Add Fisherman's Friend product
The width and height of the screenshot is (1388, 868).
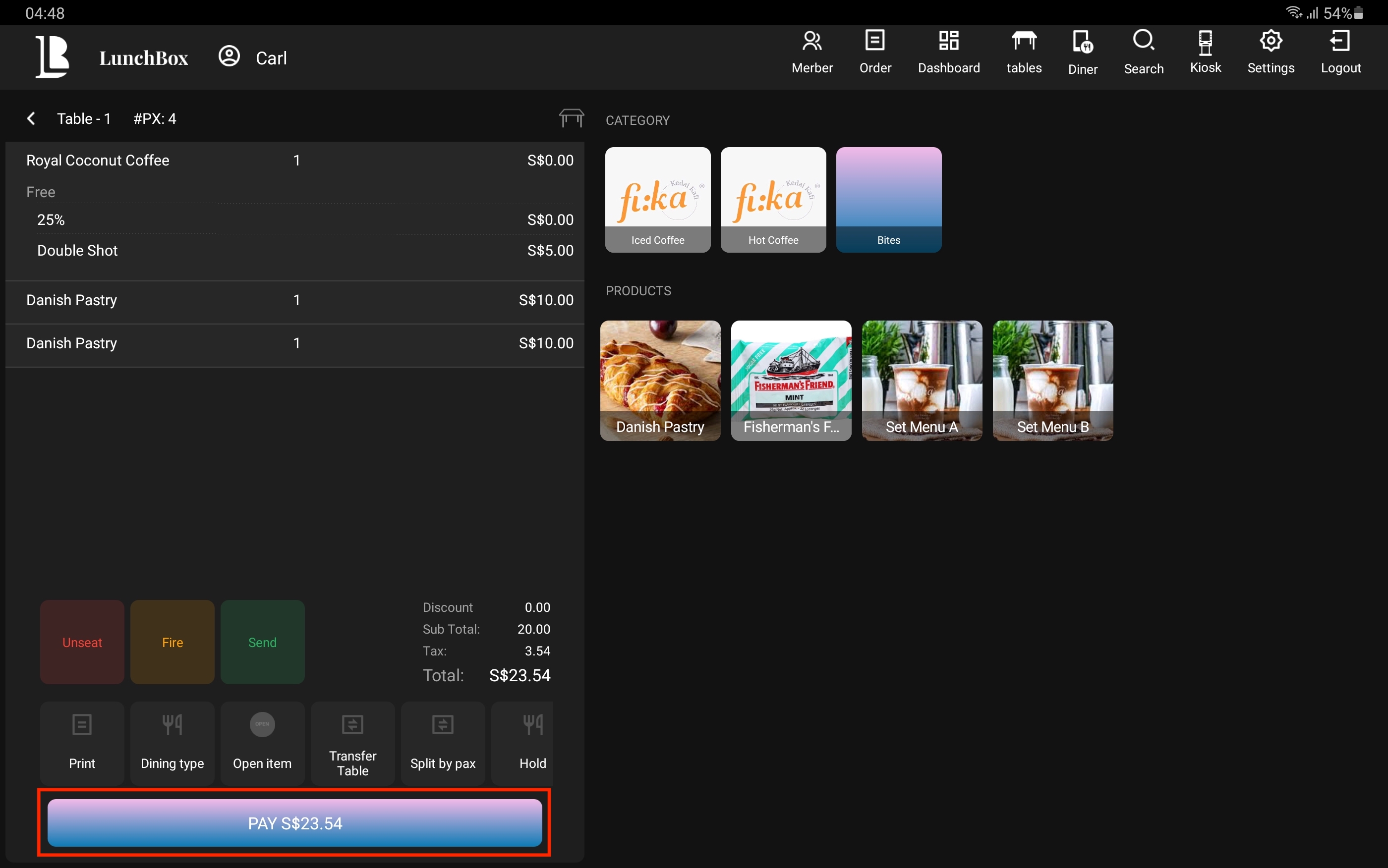(x=791, y=380)
